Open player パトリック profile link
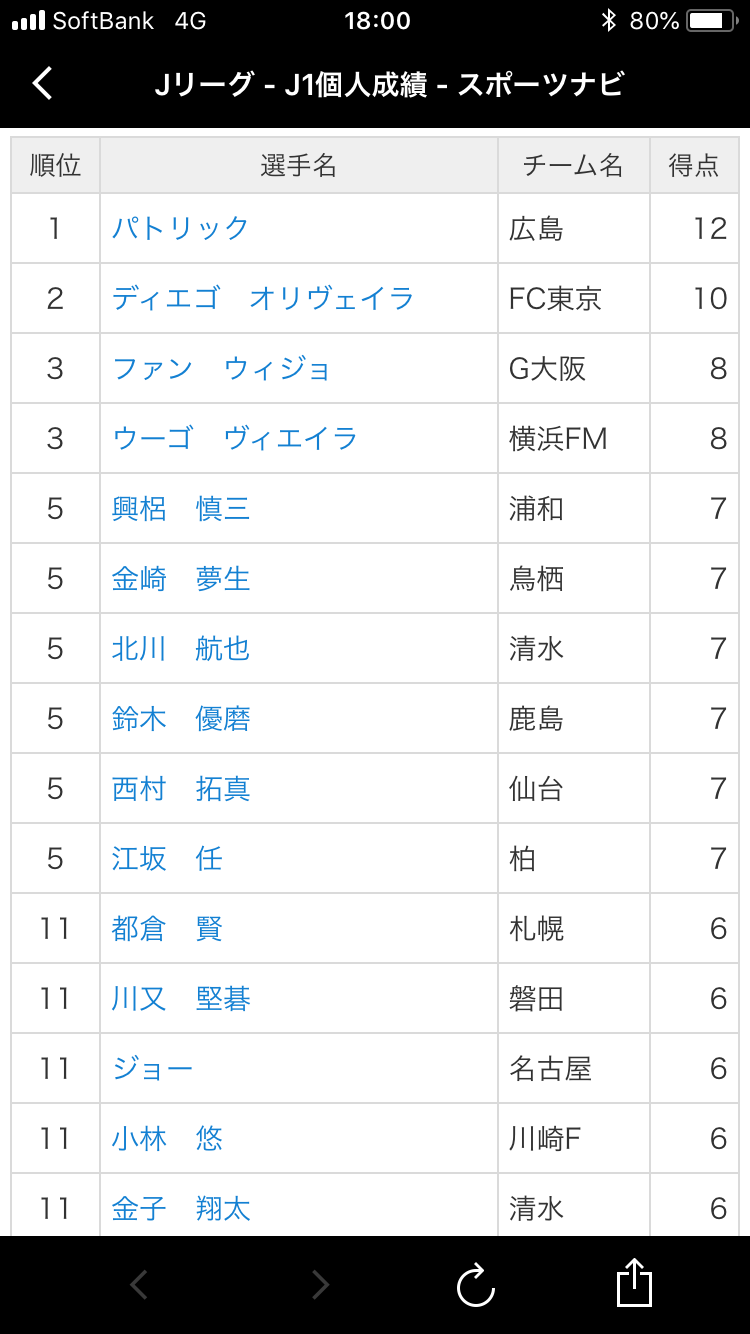 pos(181,228)
